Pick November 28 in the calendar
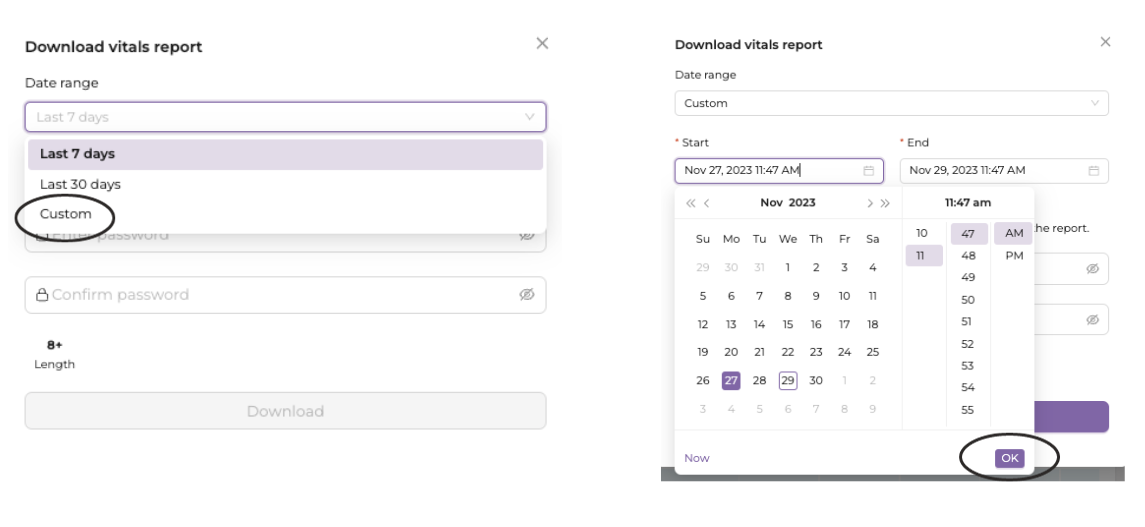 (x=759, y=380)
